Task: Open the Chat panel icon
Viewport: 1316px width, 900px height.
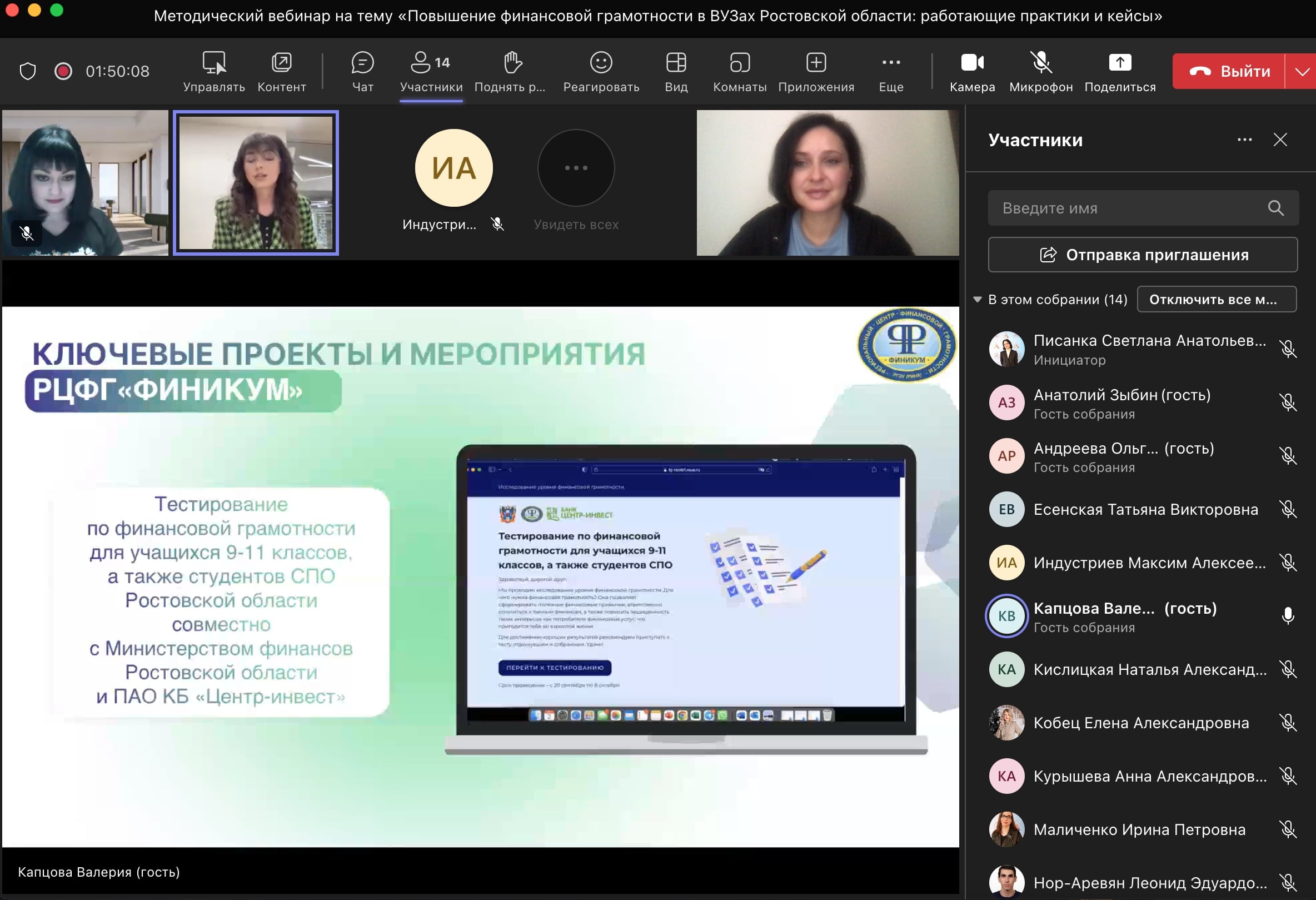Action: tap(362, 63)
